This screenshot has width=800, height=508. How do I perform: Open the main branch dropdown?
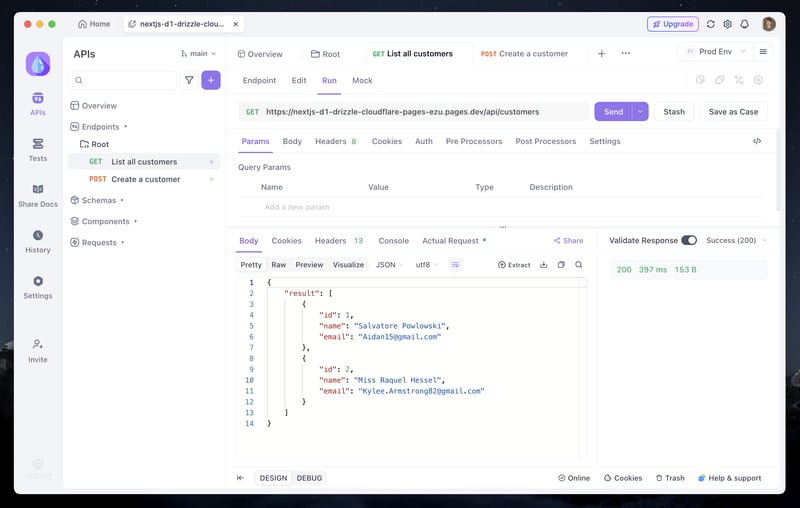click(x=198, y=53)
